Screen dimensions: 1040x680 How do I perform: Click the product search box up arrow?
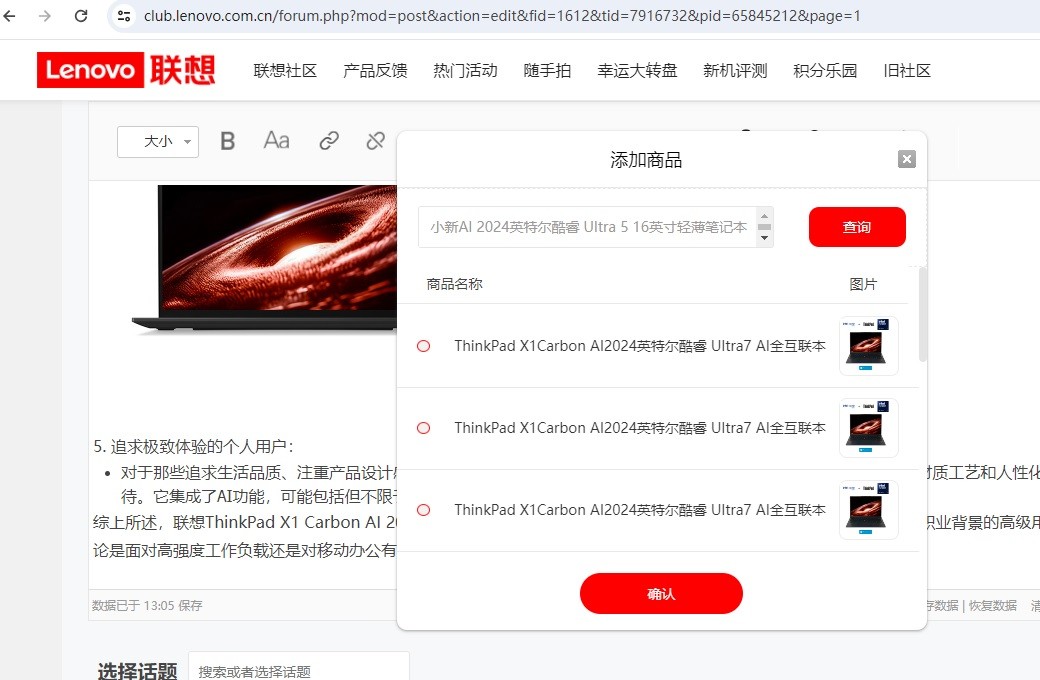click(x=765, y=216)
